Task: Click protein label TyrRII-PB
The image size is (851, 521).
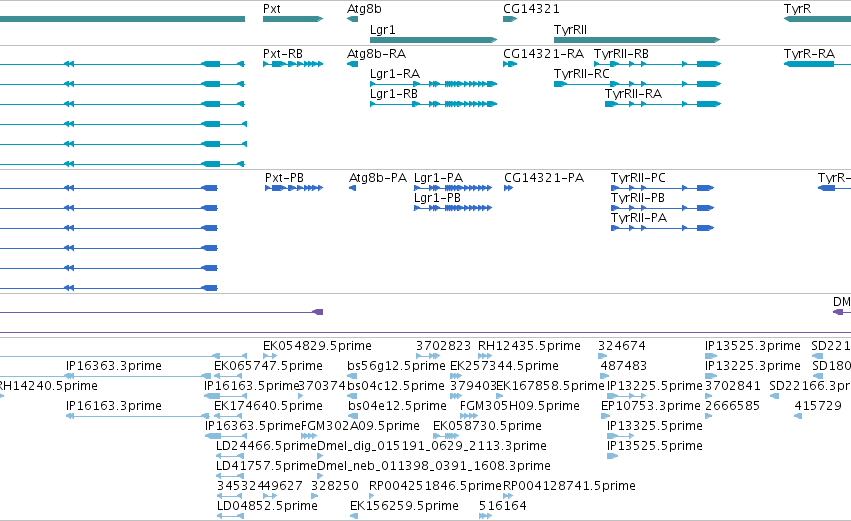Action: pyautogui.click(x=638, y=198)
